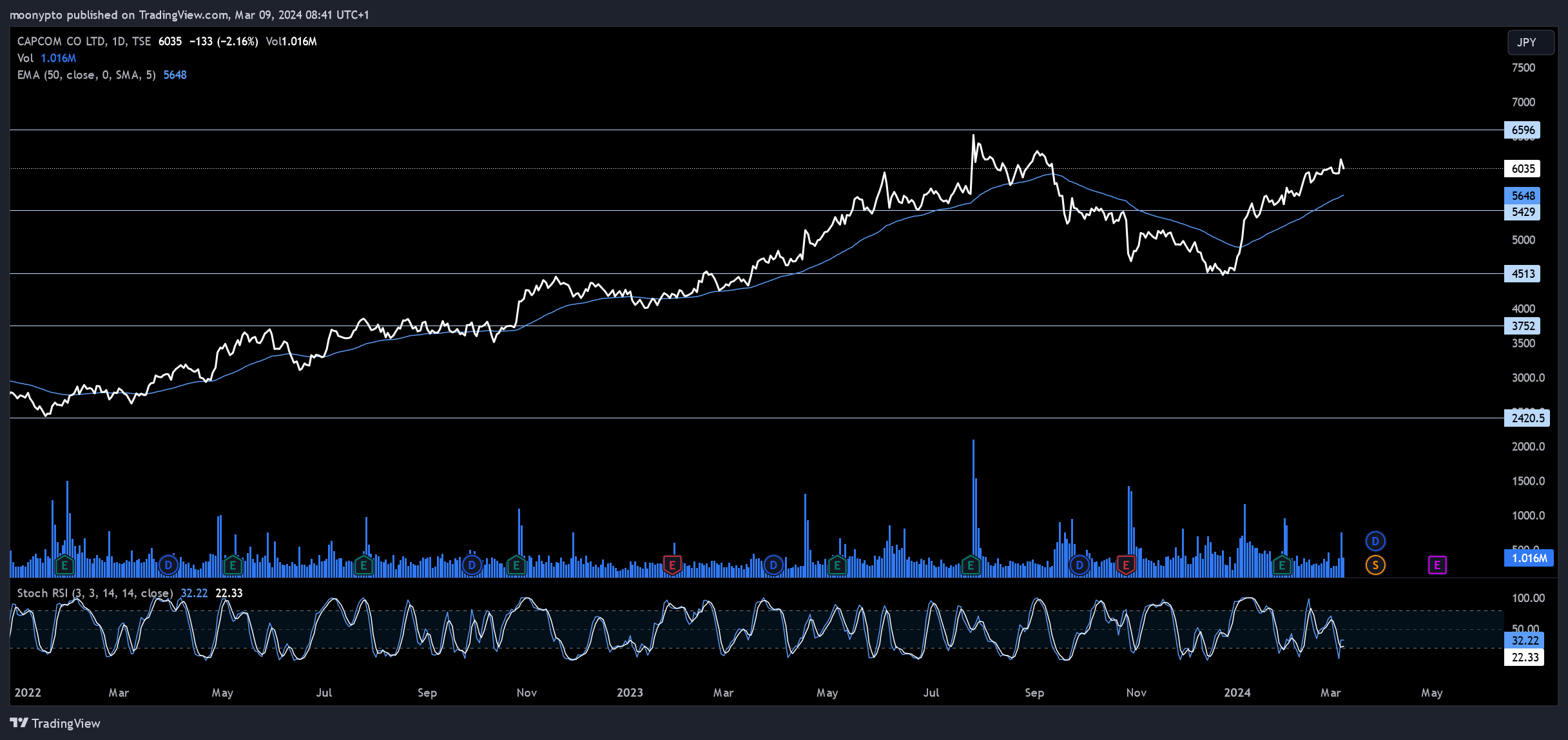Click the moonypto published on TradingView.com header
Viewport: 1568px width, 740px height.
click(x=189, y=14)
